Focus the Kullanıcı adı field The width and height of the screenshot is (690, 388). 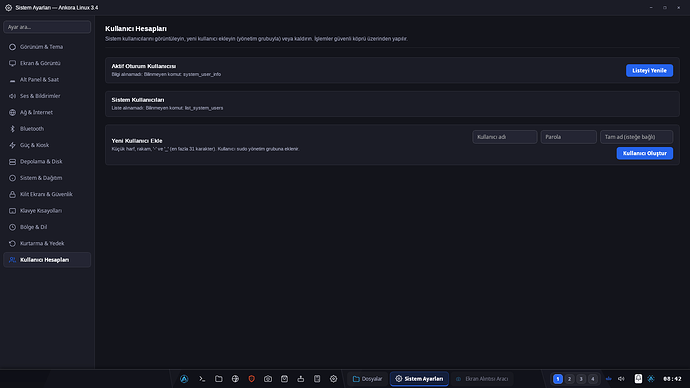[x=504, y=137]
